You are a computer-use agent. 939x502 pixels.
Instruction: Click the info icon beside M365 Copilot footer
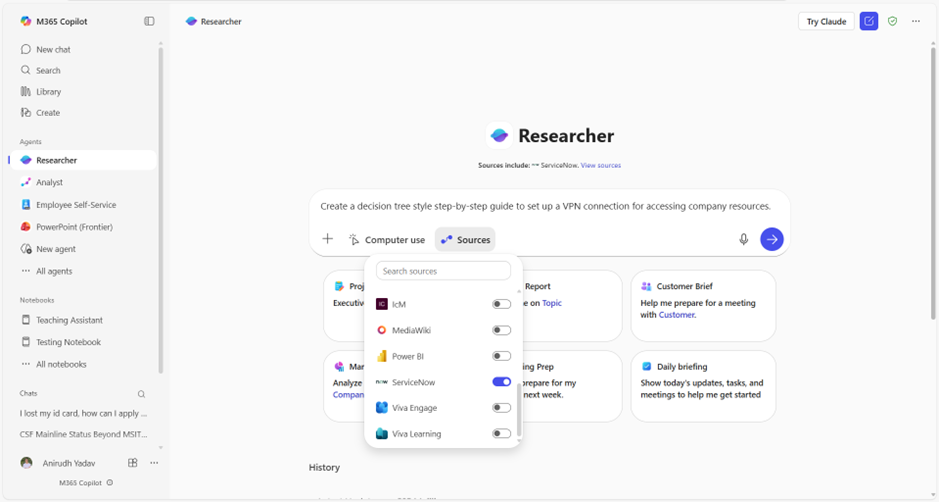point(110,482)
